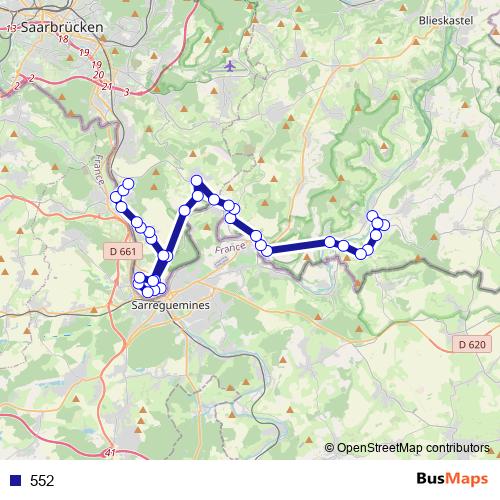Image resolution: width=500 pixels, height=500 pixels.
Task: Click the France border label beside the western branch
Action: click(99, 169)
